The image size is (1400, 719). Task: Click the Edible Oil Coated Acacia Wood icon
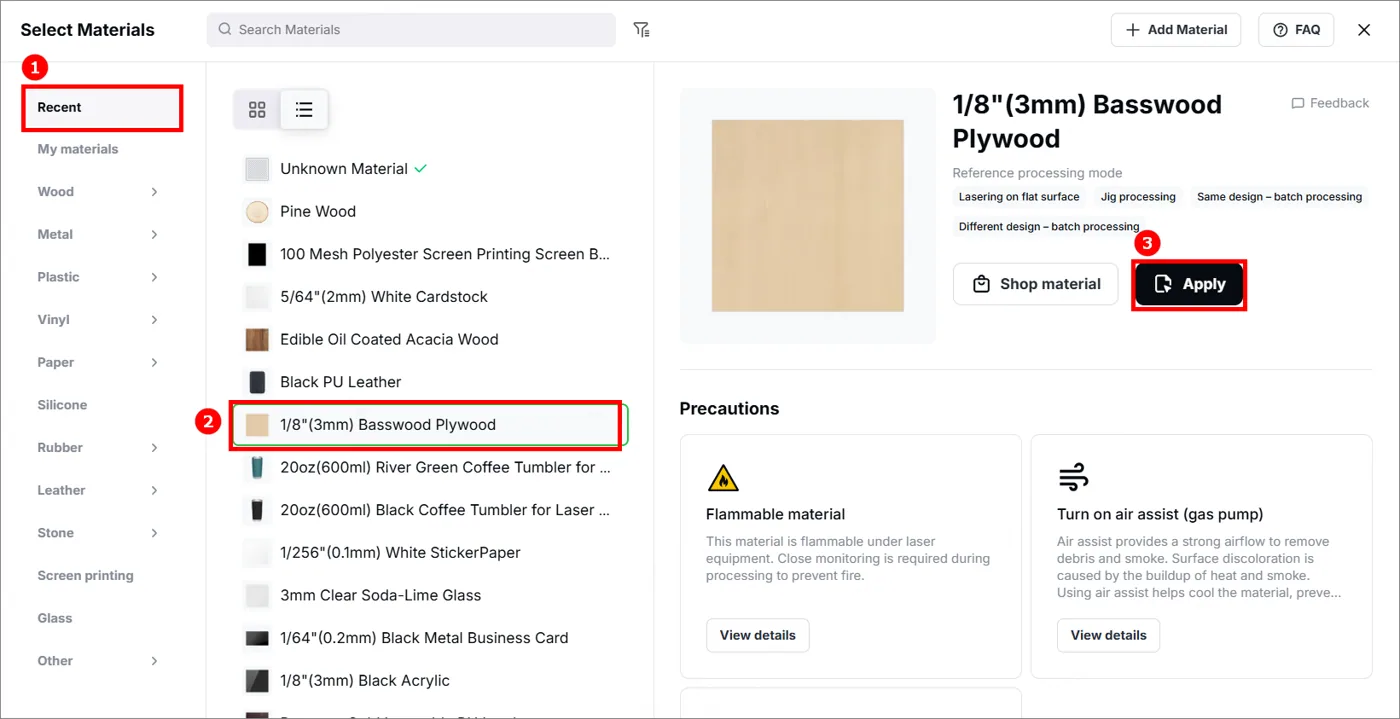(257, 340)
